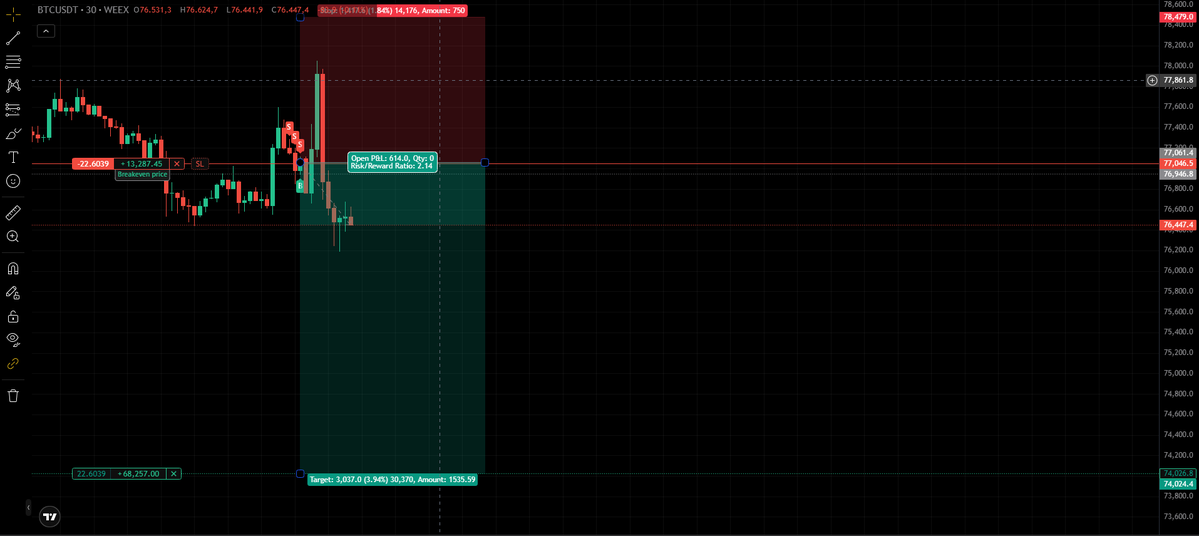Image resolution: width=1199 pixels, height=536 pixels.
Task: Click the Target 3,037.0 label
Action: pos(392,479)
